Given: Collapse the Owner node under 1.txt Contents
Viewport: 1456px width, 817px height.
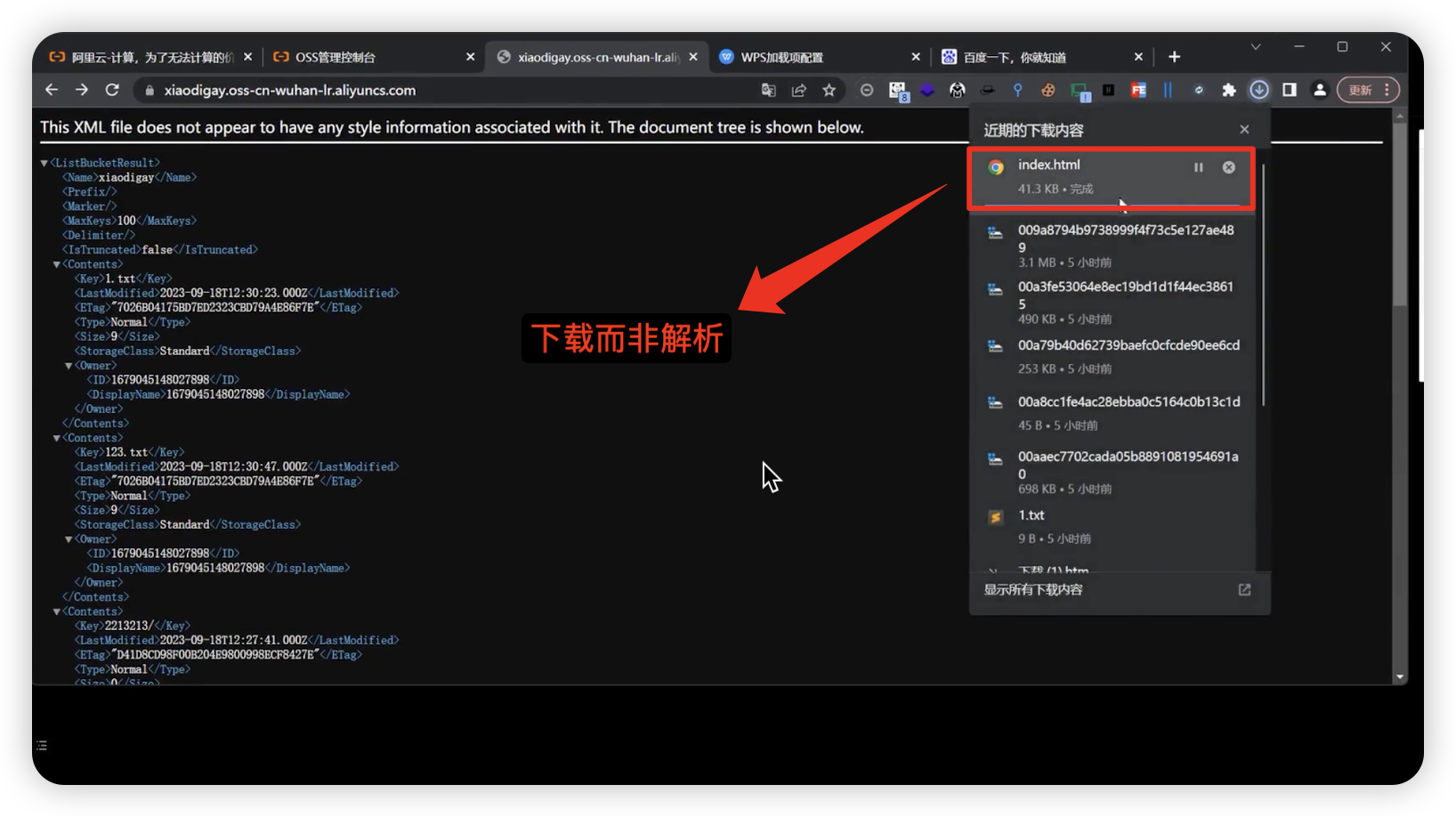Looking at the screenshot, I should [69, 366].
